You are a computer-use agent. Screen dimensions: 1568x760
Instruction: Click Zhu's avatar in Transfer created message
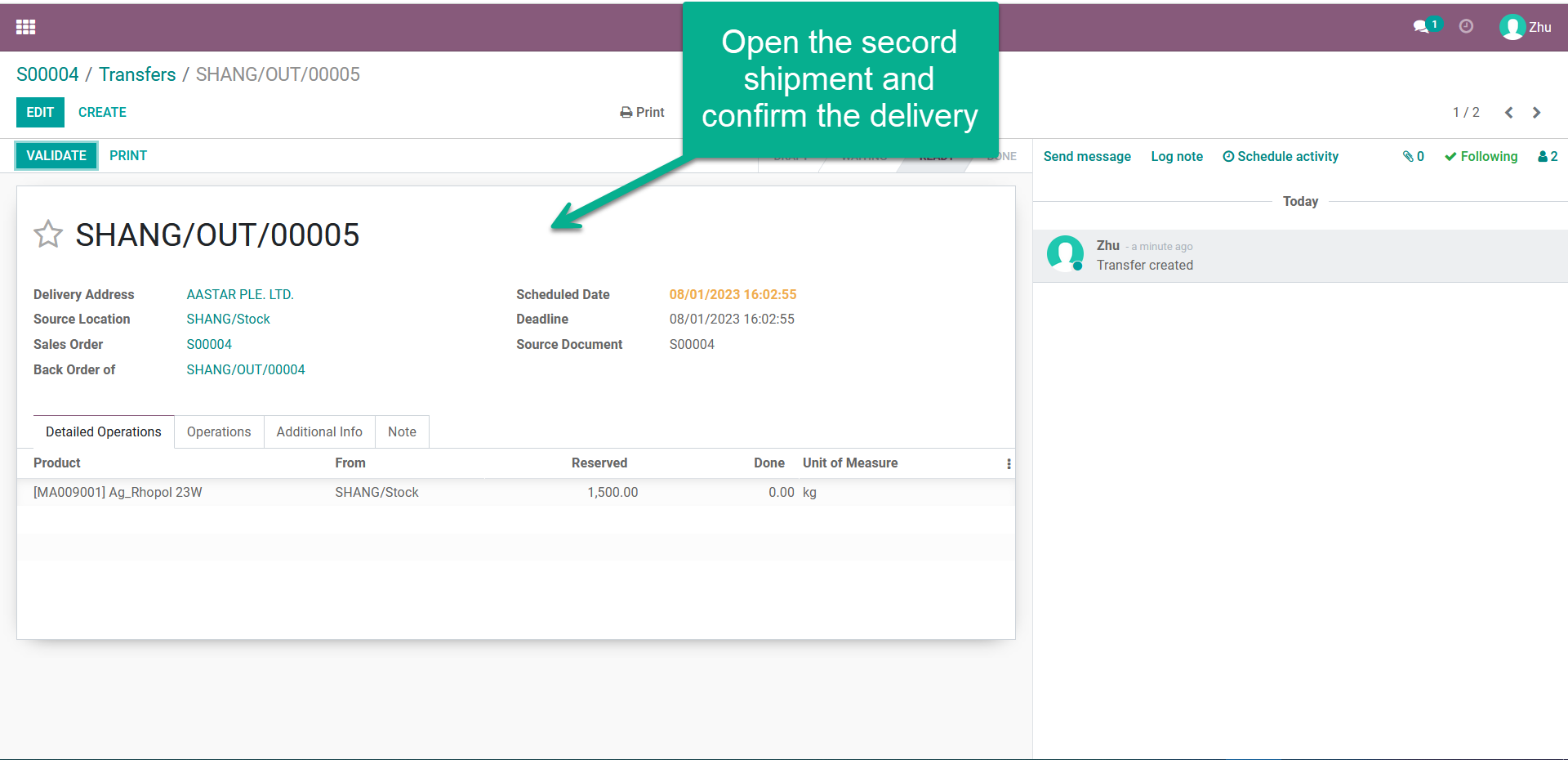pyautogui.click(x=1065, y=253)
